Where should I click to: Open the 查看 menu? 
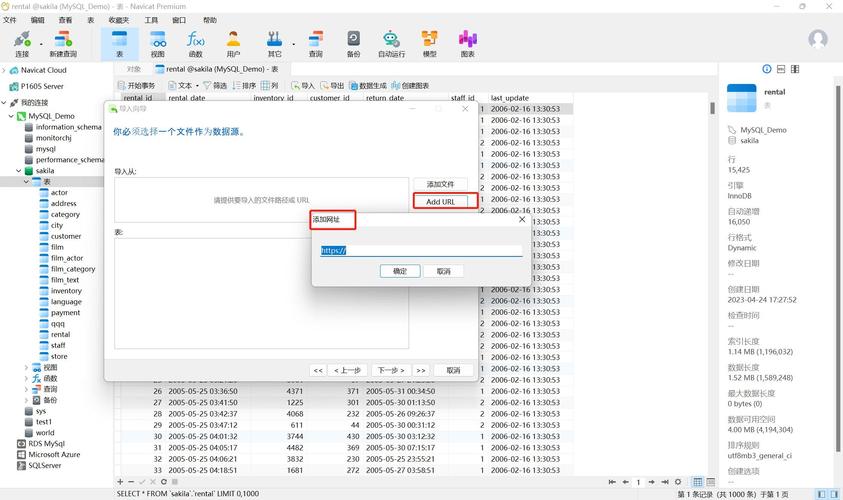click(x=65, y=20)
